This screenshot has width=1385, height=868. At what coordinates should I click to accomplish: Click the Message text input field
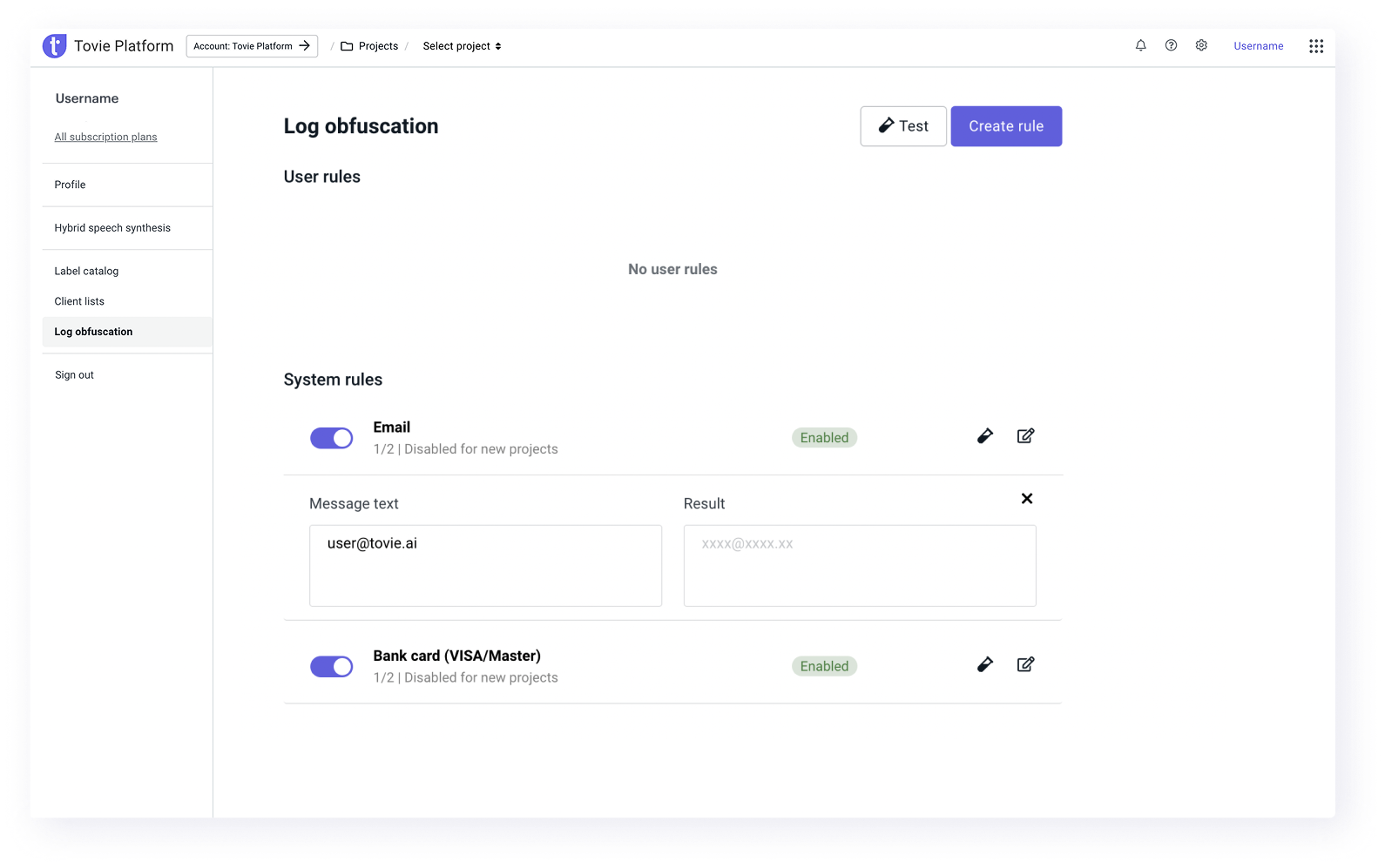coord(485,566)
